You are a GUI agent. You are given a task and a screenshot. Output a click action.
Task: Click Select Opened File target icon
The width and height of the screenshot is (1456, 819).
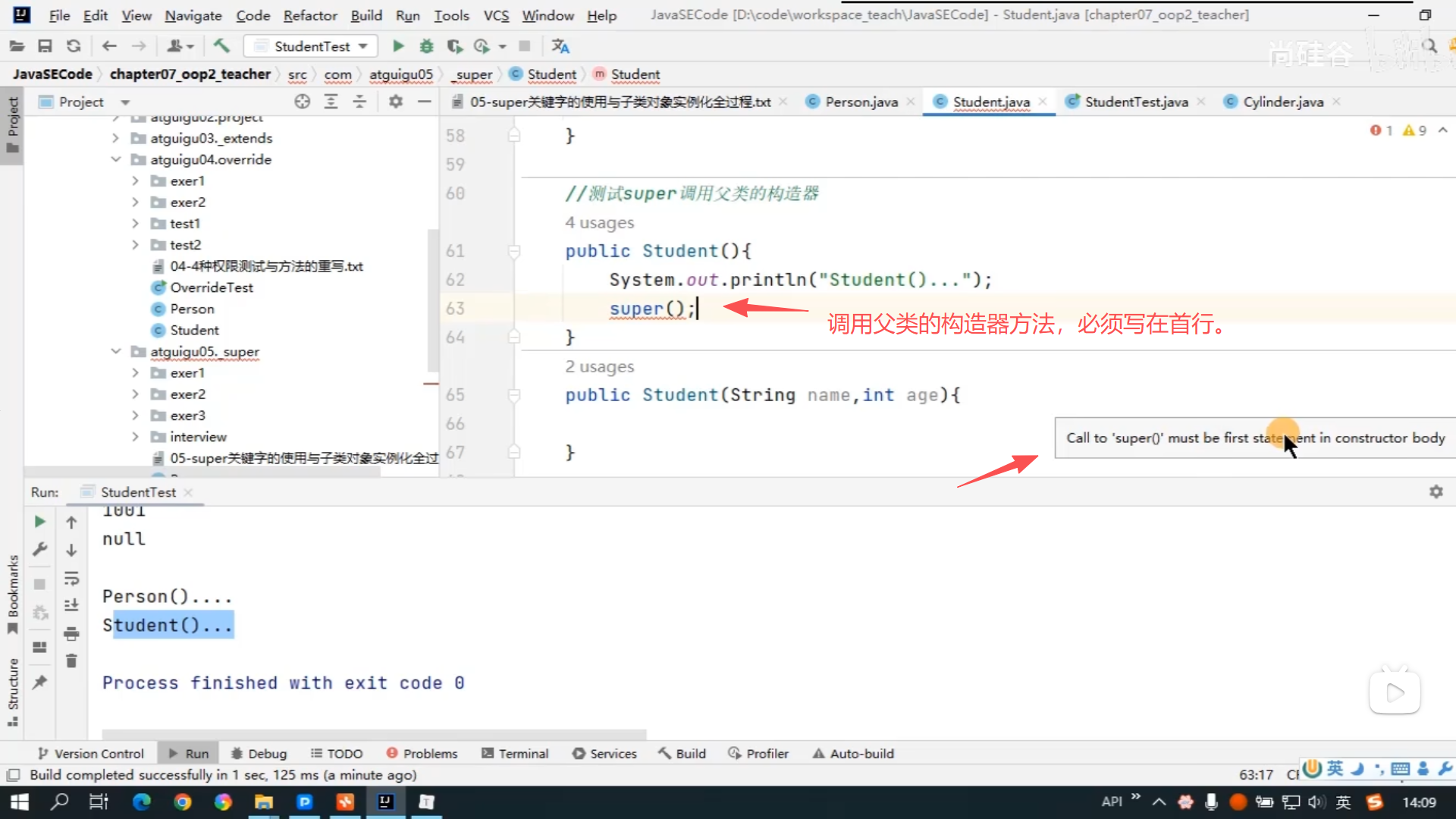[x=302, y=102]
